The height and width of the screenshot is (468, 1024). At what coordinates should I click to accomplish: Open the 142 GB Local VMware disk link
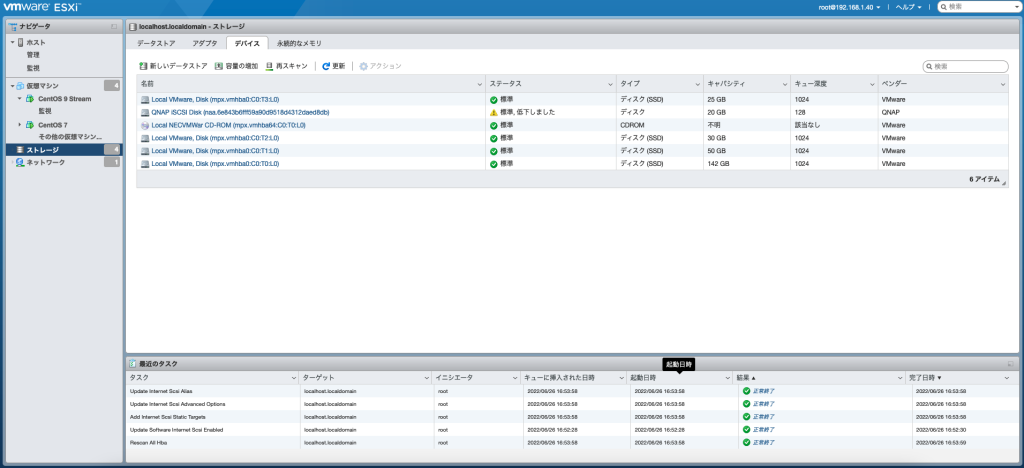click(215, 163)
